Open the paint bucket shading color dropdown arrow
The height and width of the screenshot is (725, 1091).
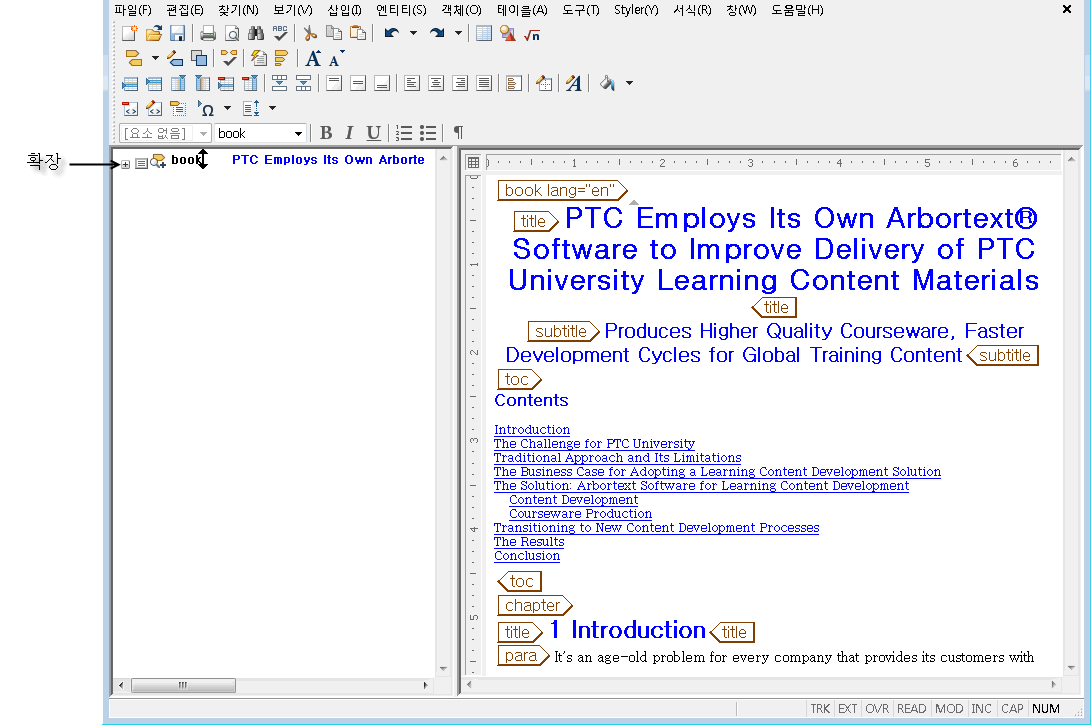(630, 83)
